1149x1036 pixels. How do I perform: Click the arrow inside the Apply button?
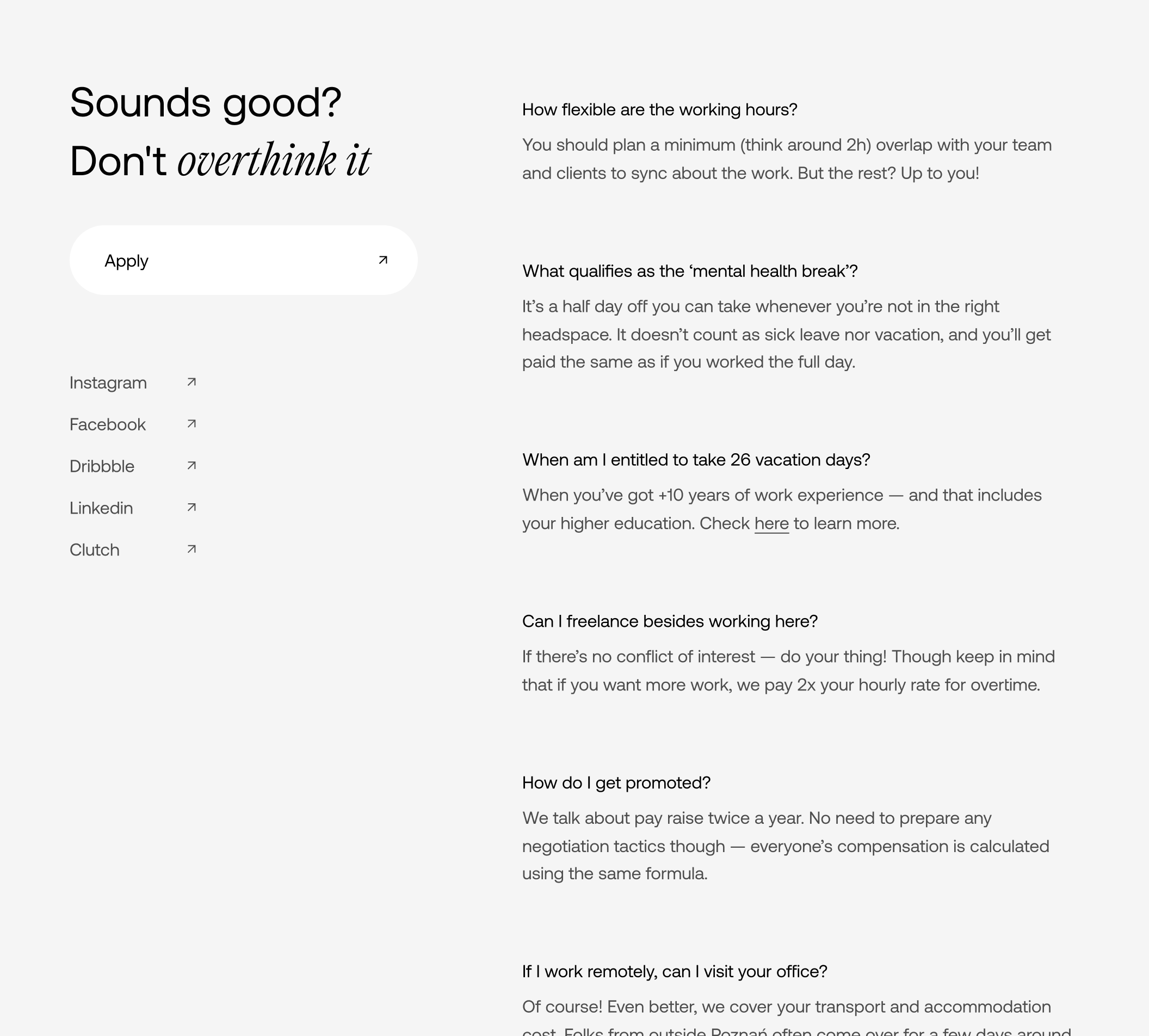382,260
